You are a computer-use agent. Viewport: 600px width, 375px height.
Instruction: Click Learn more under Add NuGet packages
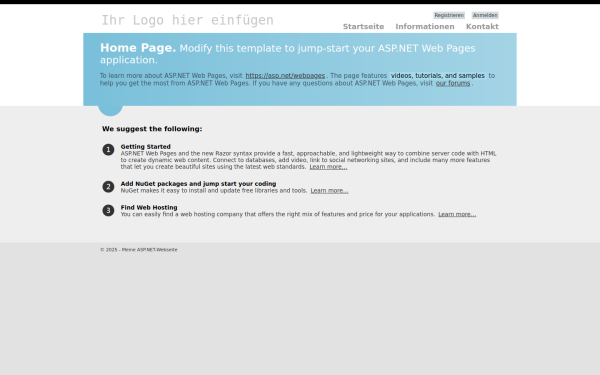tap(329, 191)
